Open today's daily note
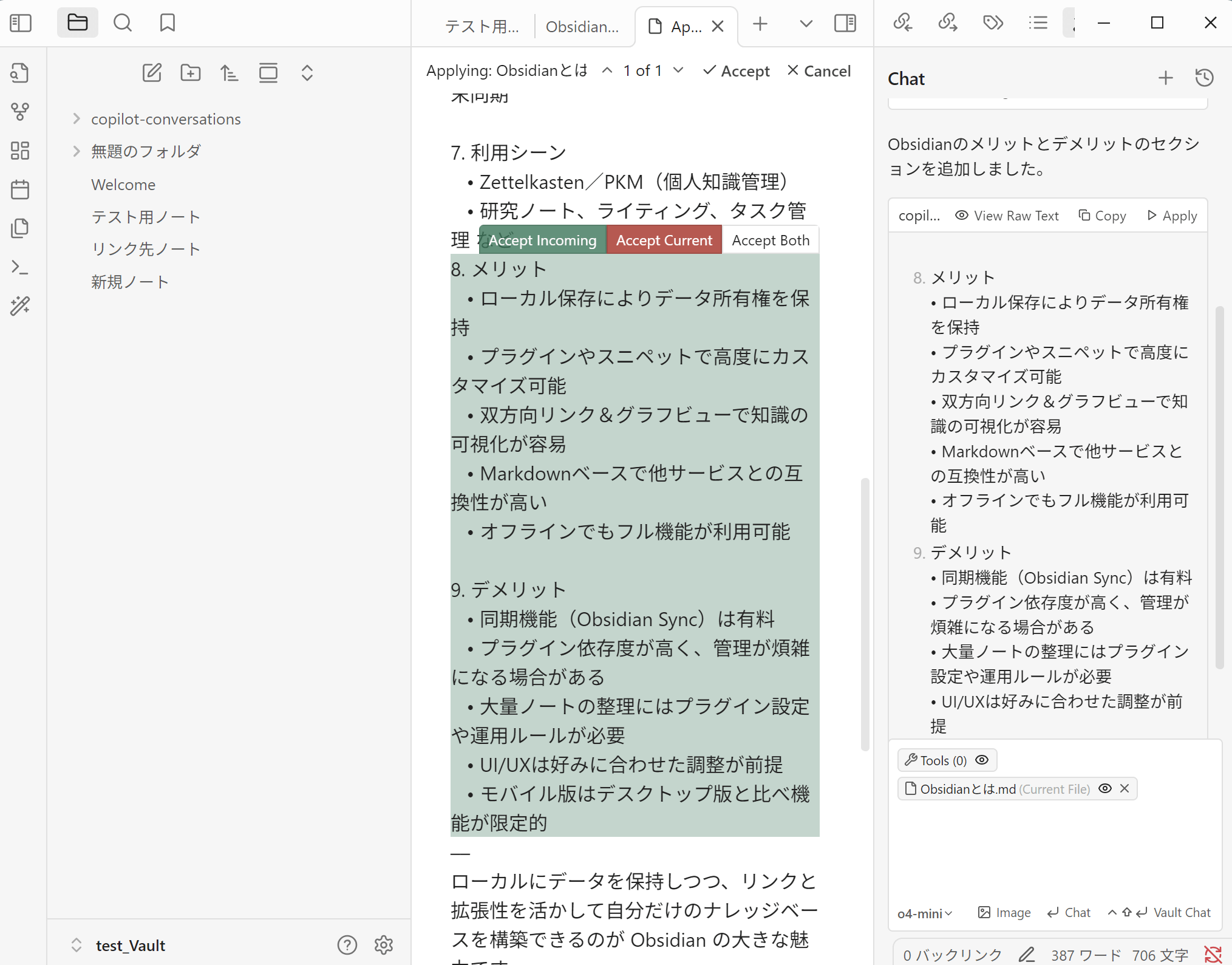The image size is (1232, 965). tap(20, 189)
